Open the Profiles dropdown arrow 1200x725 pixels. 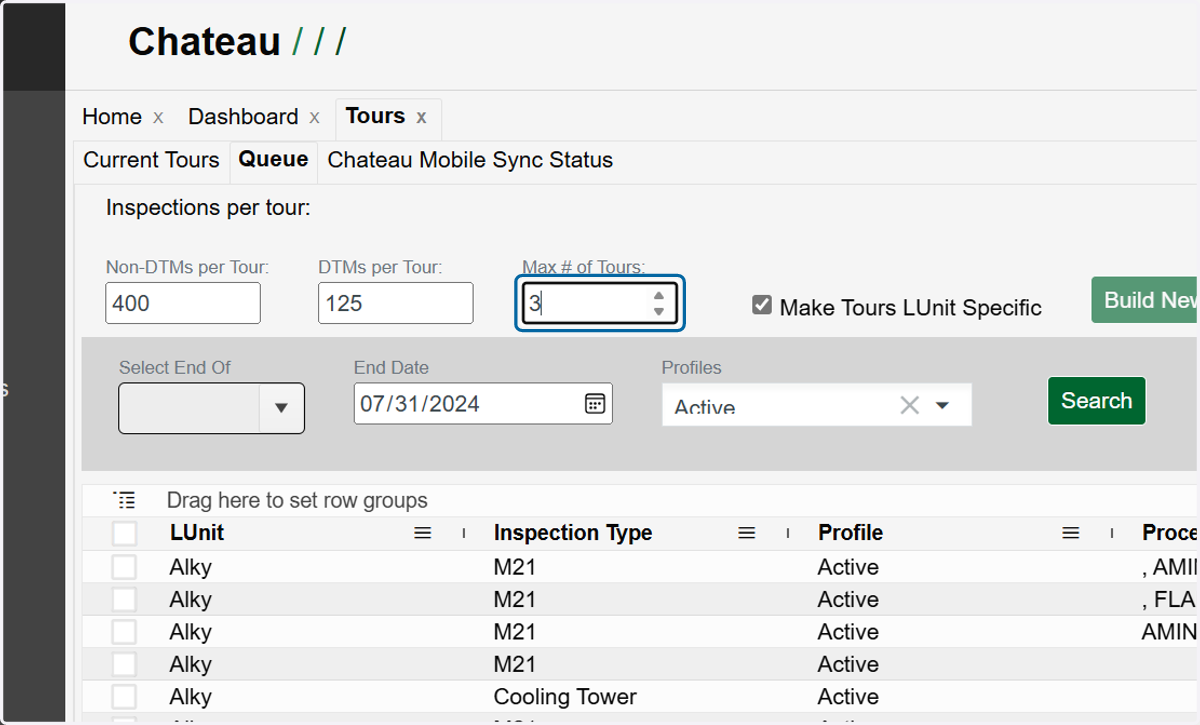[942, 405]
